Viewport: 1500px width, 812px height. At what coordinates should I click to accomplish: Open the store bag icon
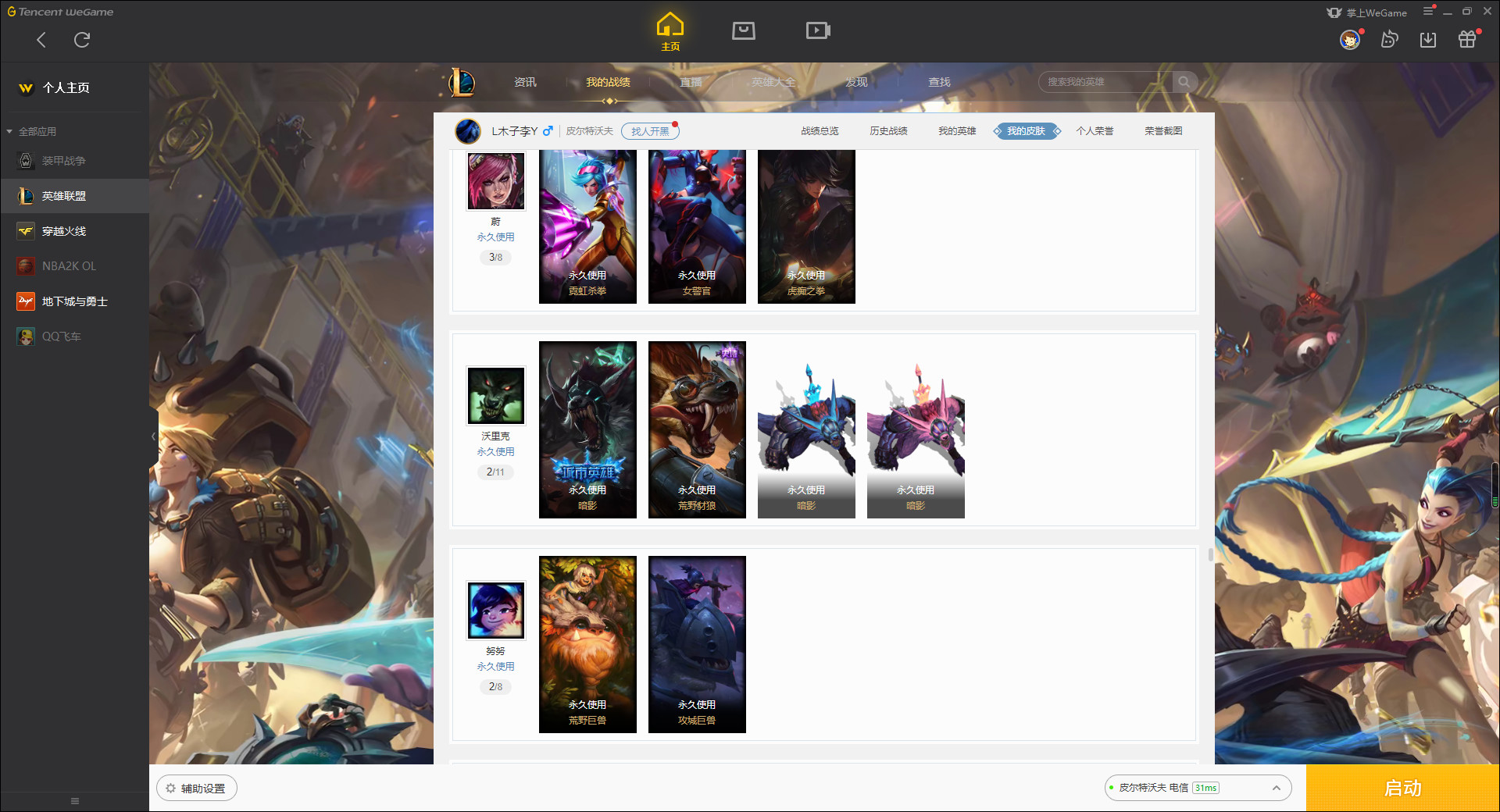click(744, 30)
